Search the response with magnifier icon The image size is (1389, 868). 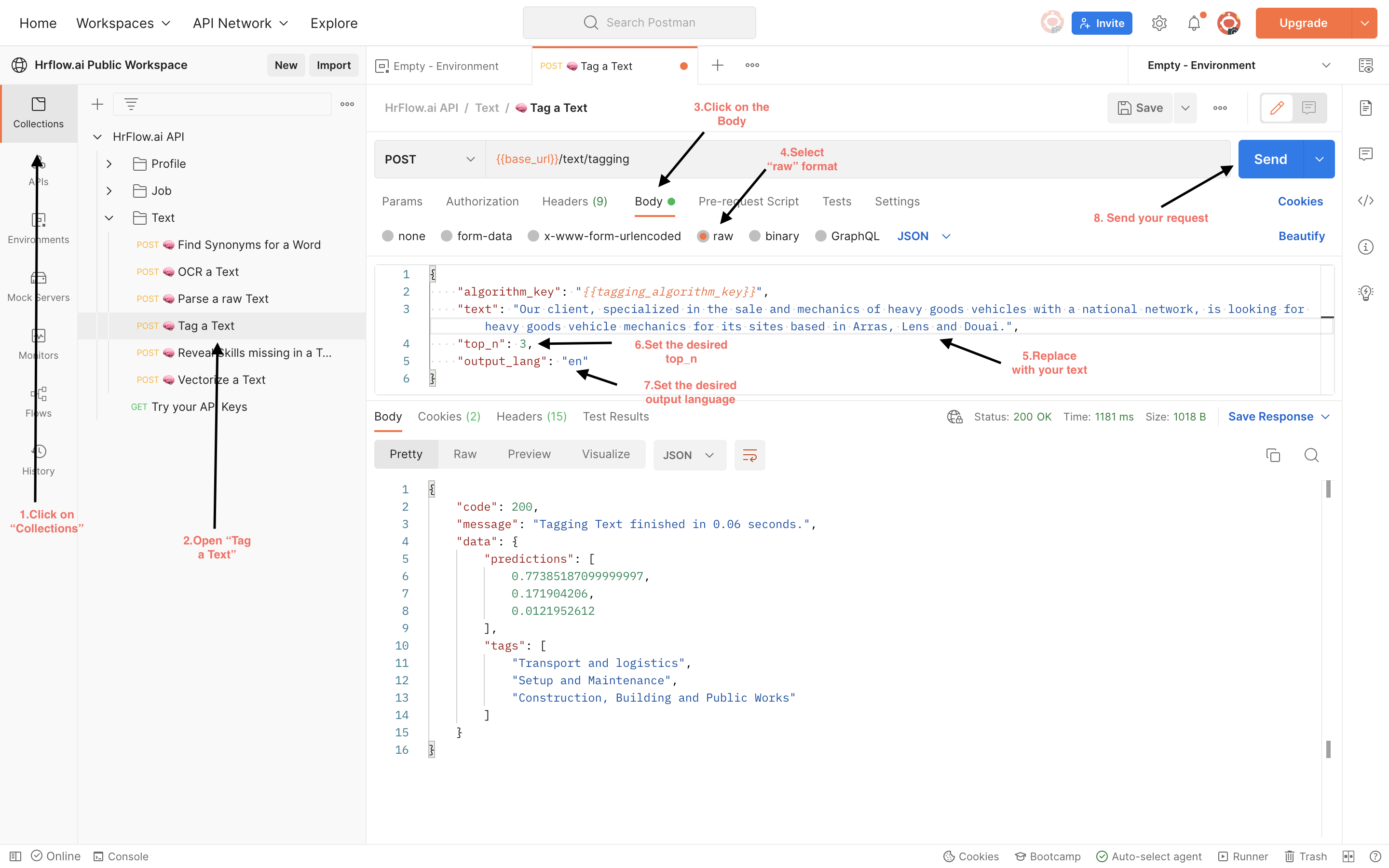(1311, 455)
